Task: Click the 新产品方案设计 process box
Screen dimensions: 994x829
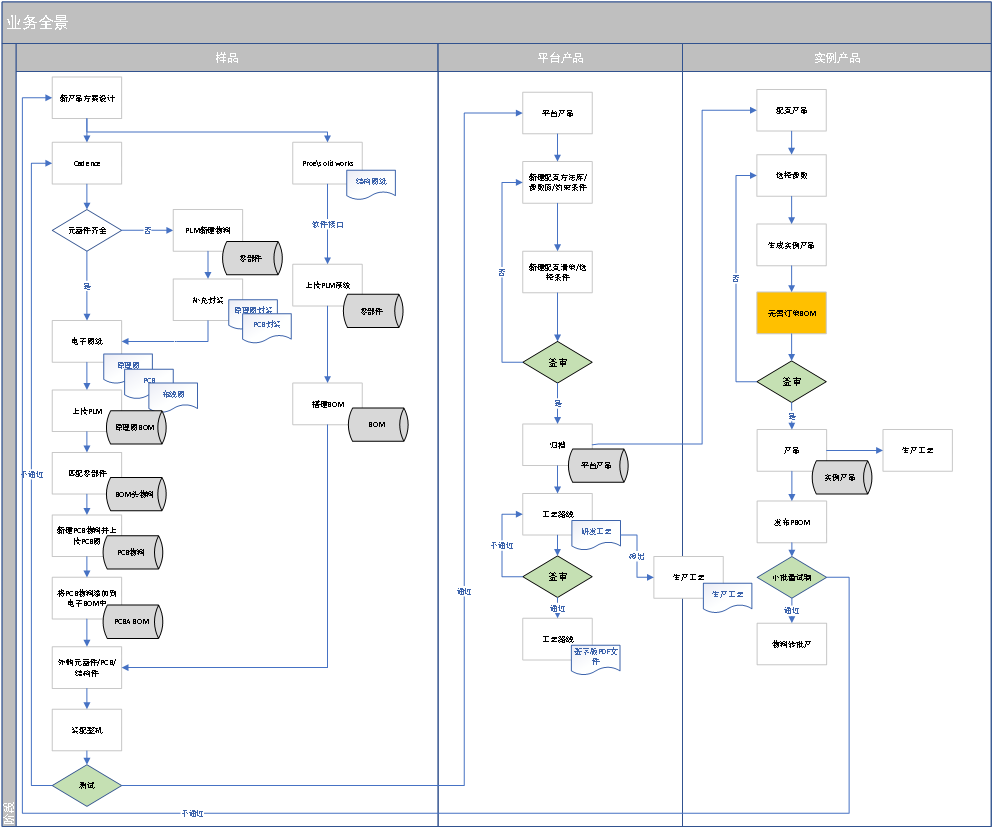Action: [87, 98]
